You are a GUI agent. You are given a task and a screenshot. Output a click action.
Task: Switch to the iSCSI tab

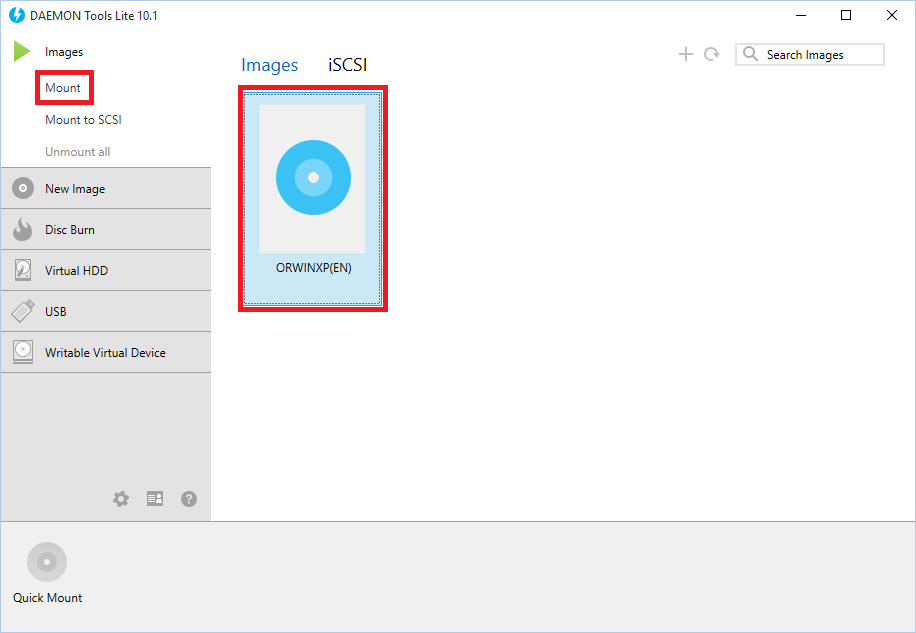tap(348, 65)
